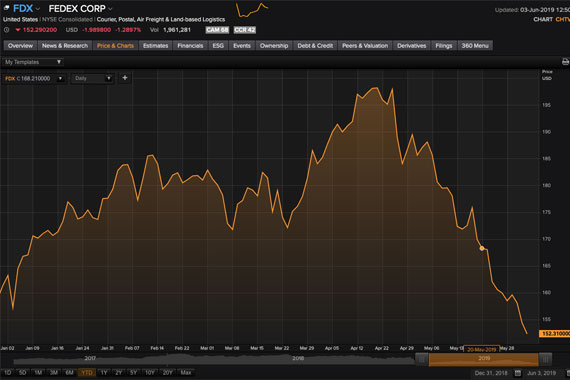Click the 152.31 last price label
Viewport: 570px width, 380px height.
coord(554,333)
